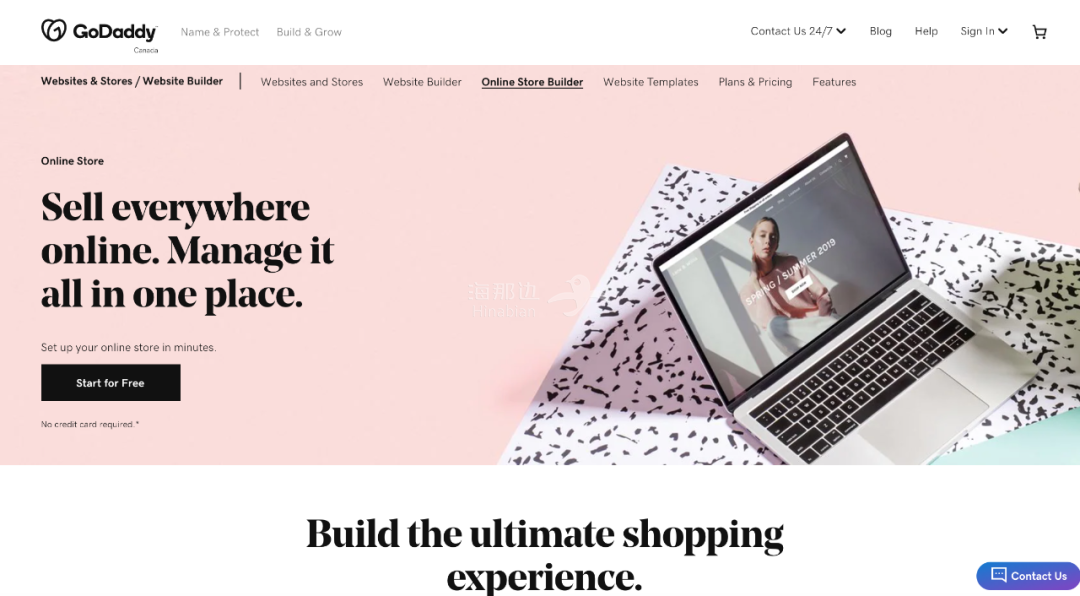Image resolution: width=1080 pixels, height=596 pixels.
Task: Go to the Blog link
Action: pos(880,31)
